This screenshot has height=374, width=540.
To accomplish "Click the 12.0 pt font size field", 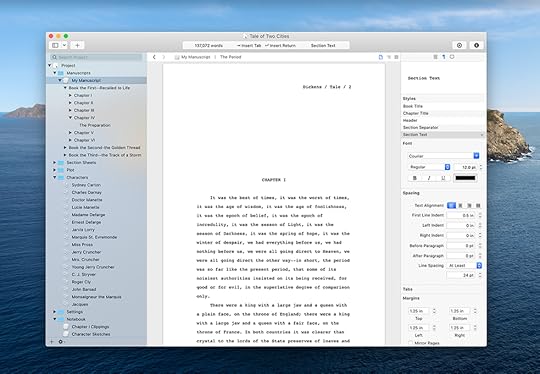I will (x=465, y=167).
